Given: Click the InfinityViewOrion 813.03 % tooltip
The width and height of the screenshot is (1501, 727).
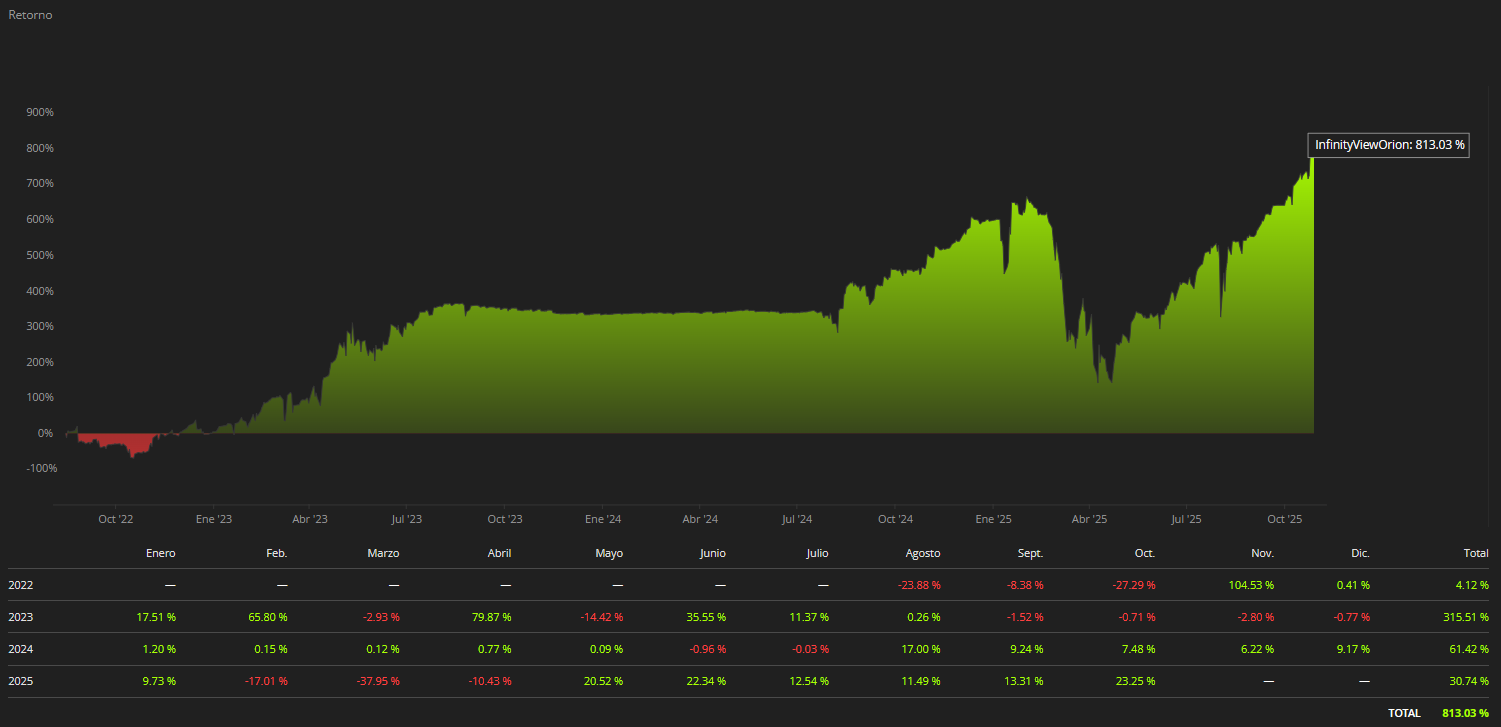Looking at the screenshot, I should coord(1389,145).
